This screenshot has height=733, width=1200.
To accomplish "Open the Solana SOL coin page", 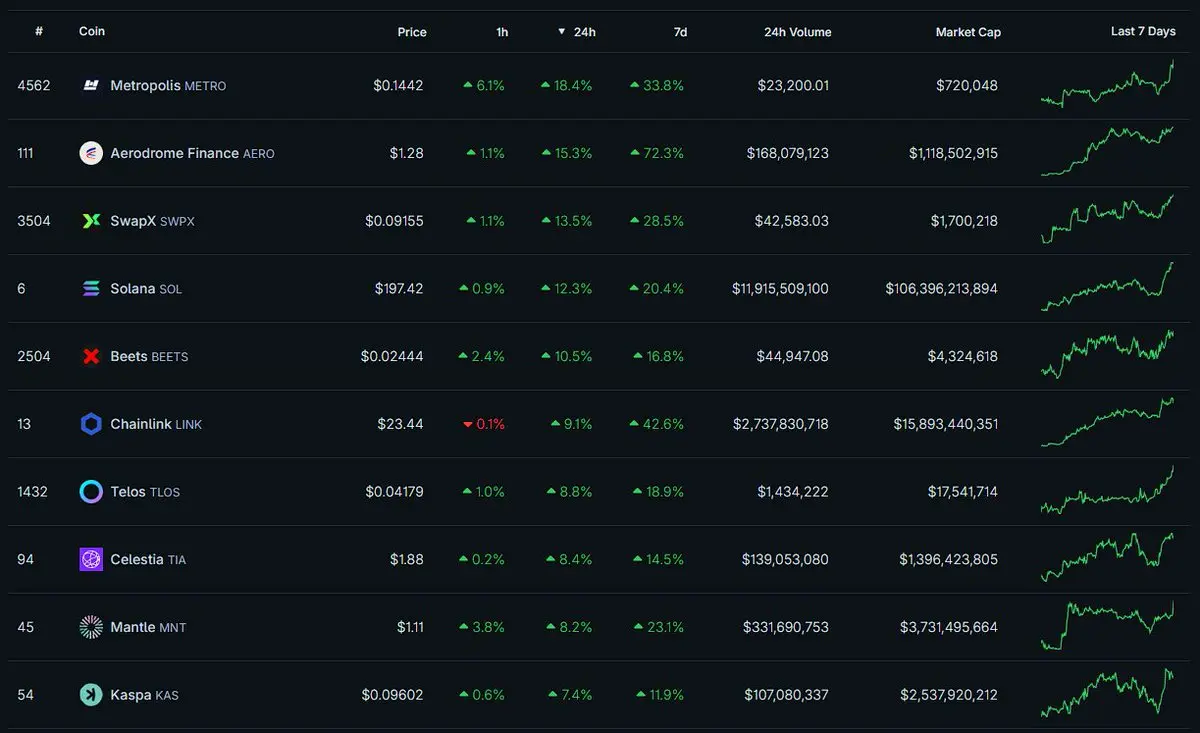I will click(146, 288).
